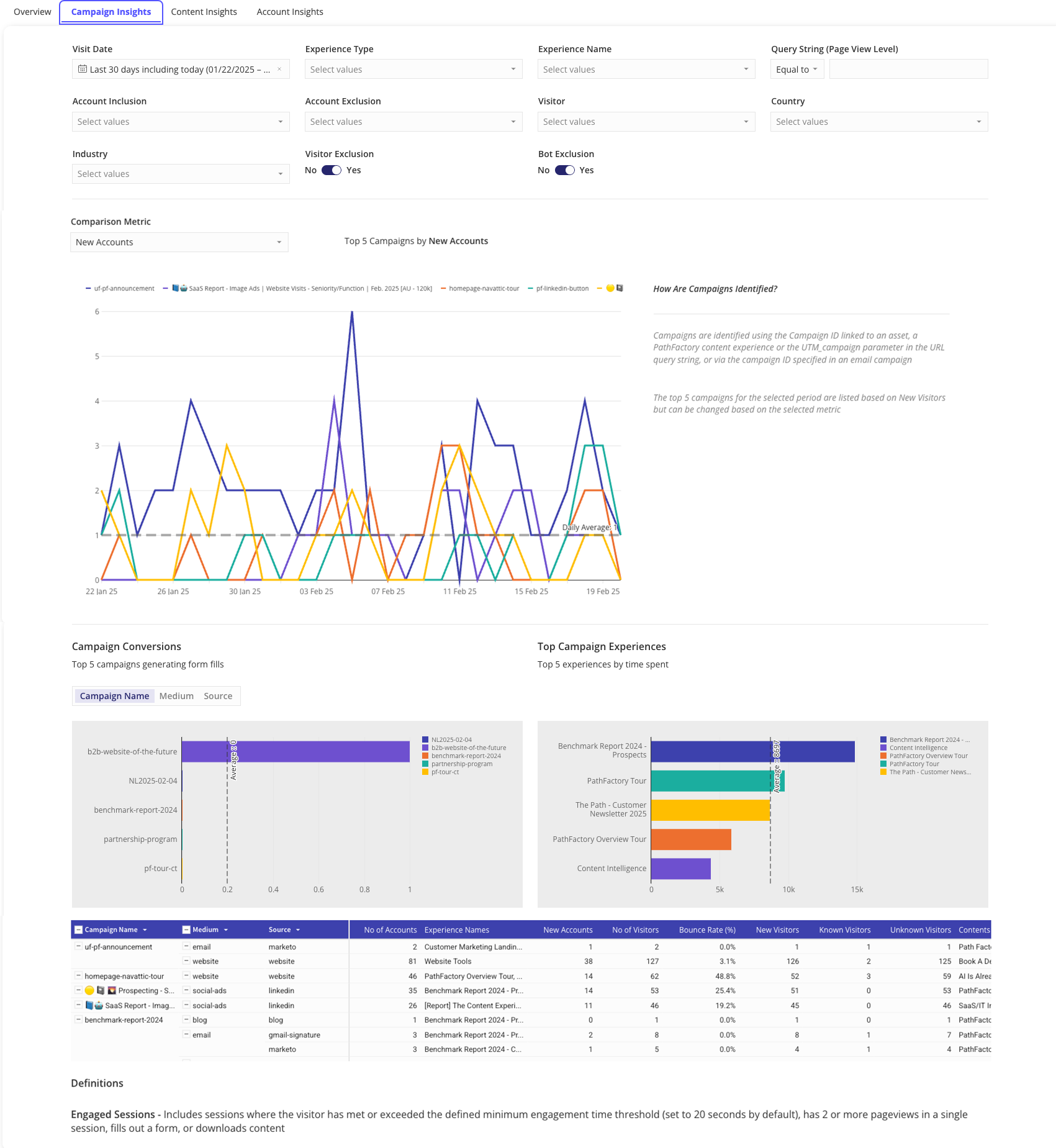Image resolution: width=1056 pixels, height=1148 pixels.
Task: Toggle the Bot Exclusion switch
Action: click(x=564, y=170)
